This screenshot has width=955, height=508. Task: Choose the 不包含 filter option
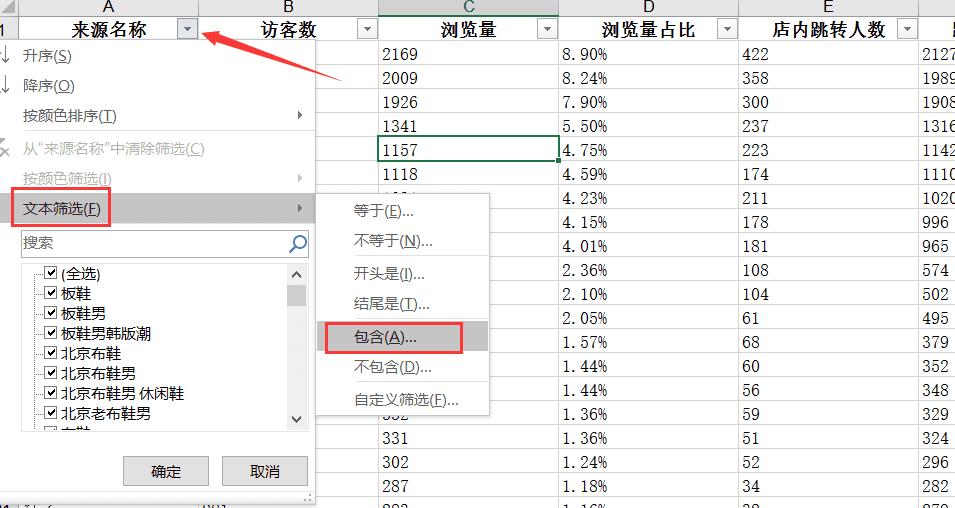[x=403, y=367]
